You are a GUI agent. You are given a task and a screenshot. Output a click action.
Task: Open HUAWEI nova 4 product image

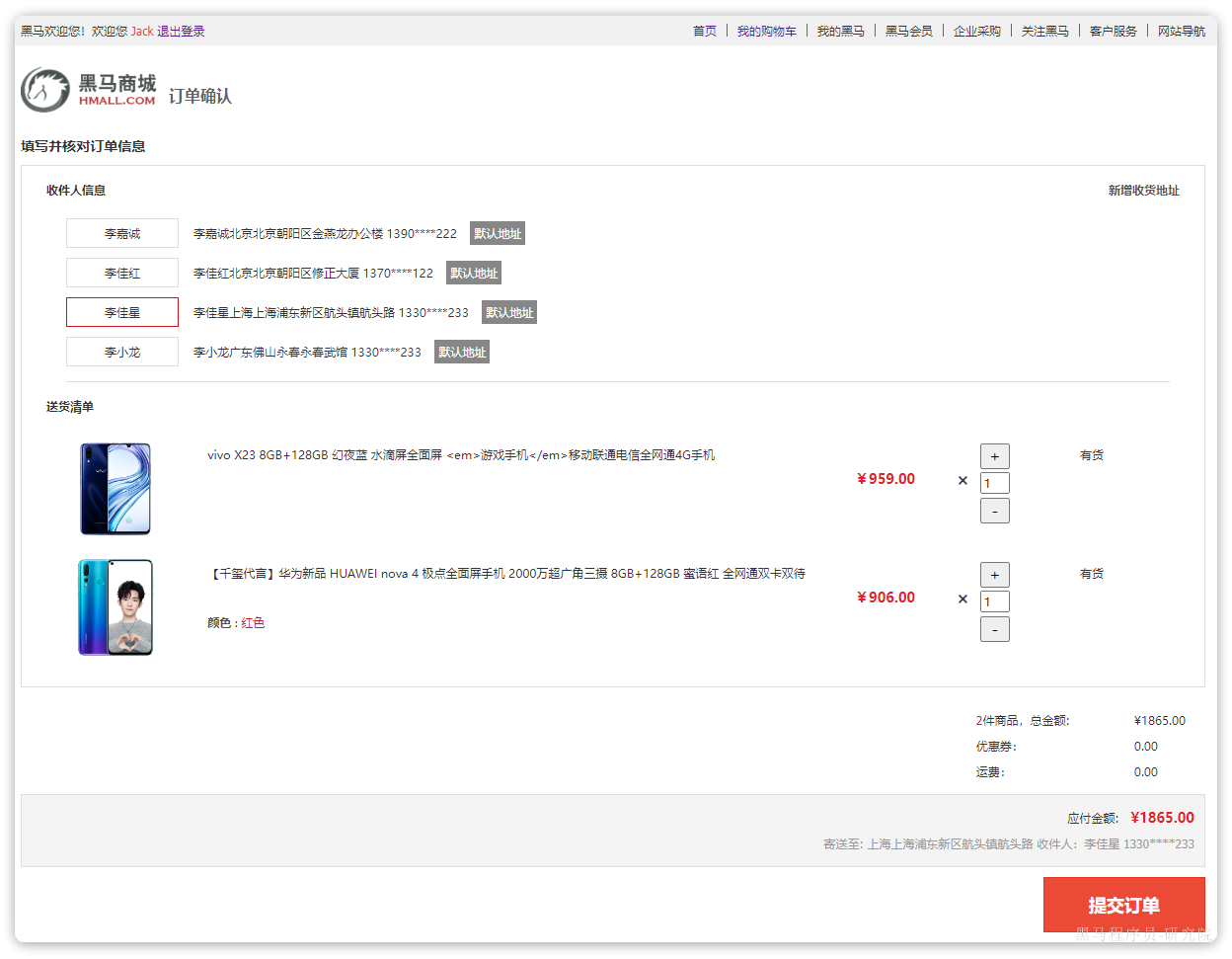pos(115,607)
